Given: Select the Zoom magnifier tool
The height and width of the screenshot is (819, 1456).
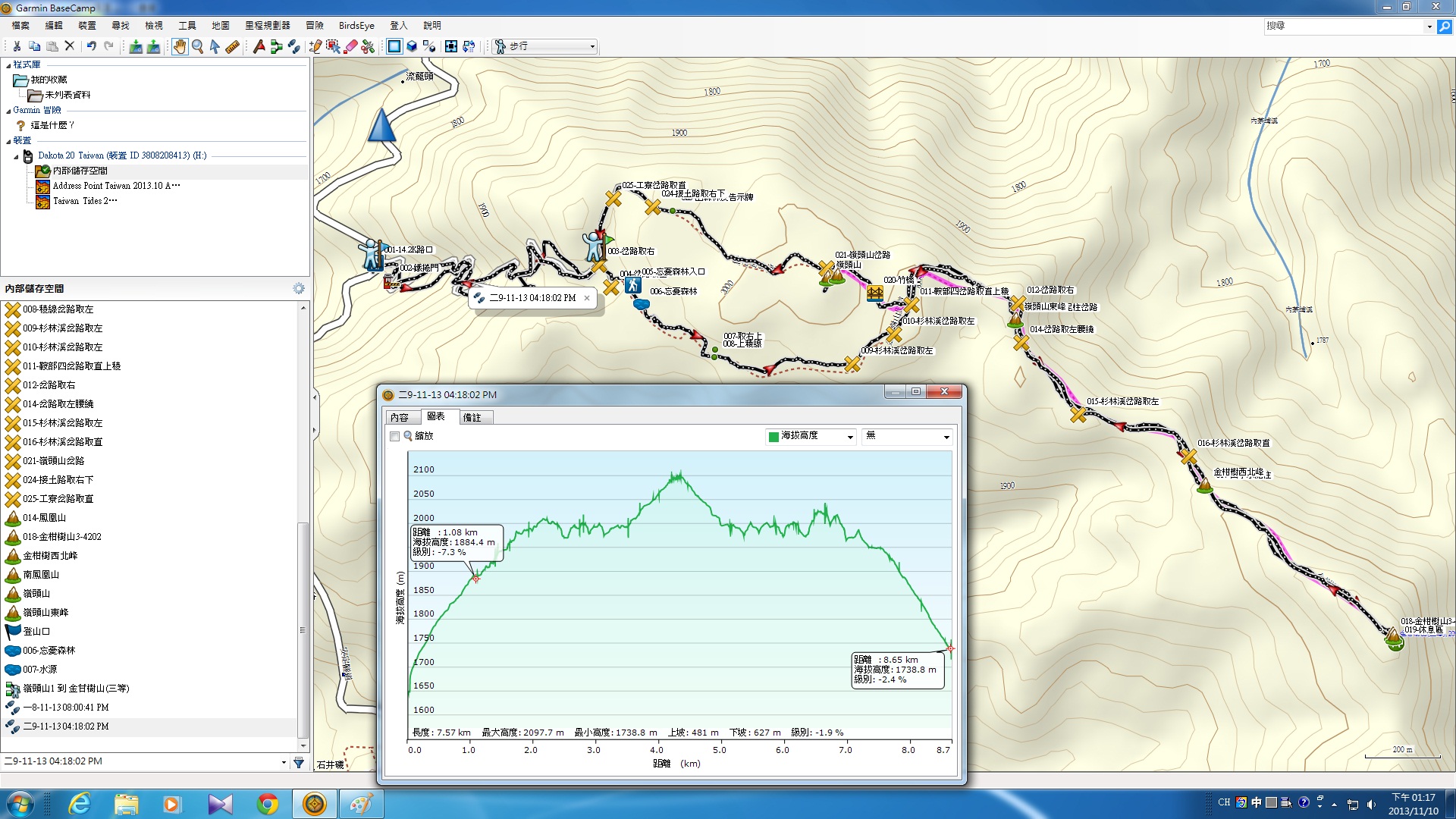Looking at the screenshot, I should tap(197, 46).
